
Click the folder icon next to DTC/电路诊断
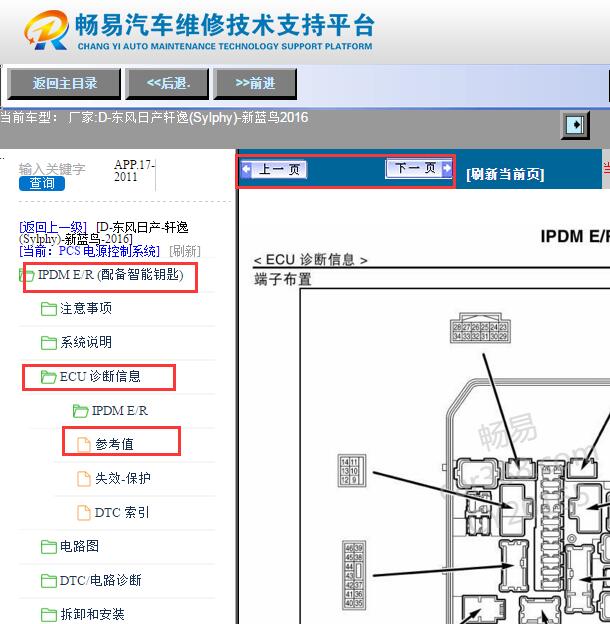[x=49, y=581]
